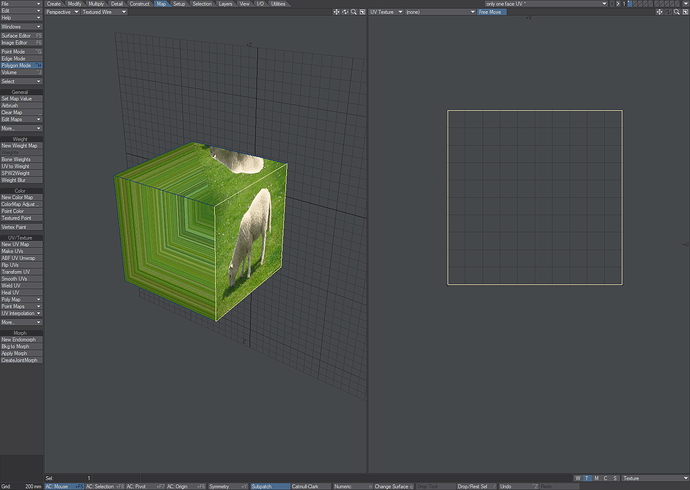This screenshot has height=490, width=690.
Task: Open the Surface Editor
Action: click(21, 36)
